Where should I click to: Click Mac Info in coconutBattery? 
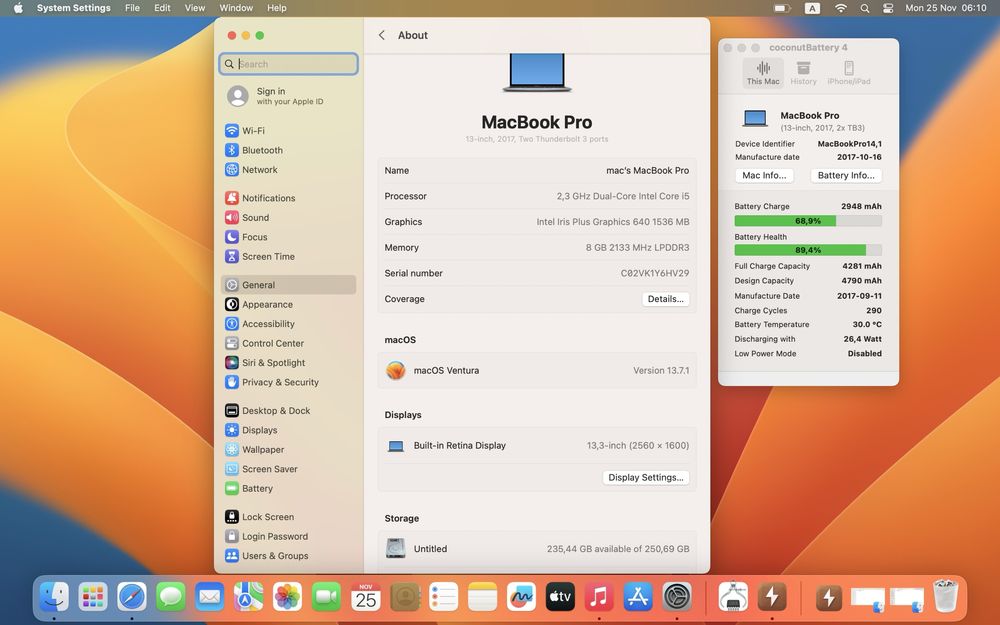pyautogui.click(x=764, y=175)
